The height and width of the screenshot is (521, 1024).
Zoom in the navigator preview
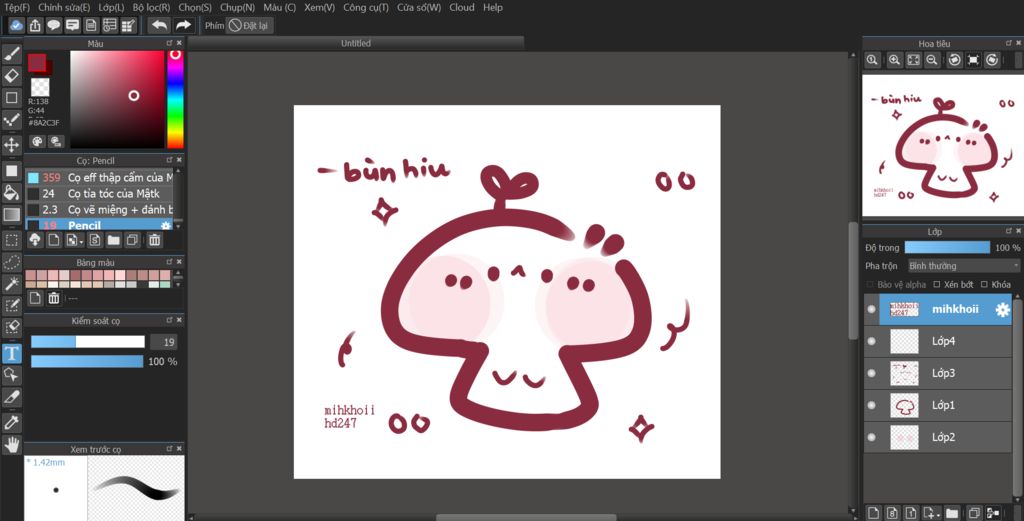(x=895, y=60)
